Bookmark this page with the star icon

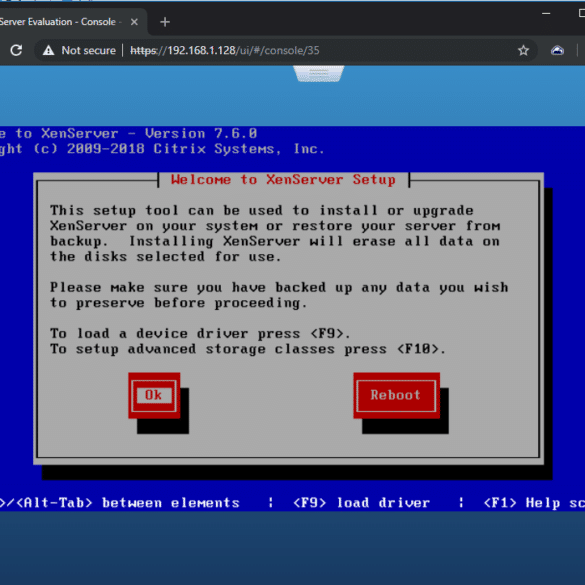pos(523,50)
